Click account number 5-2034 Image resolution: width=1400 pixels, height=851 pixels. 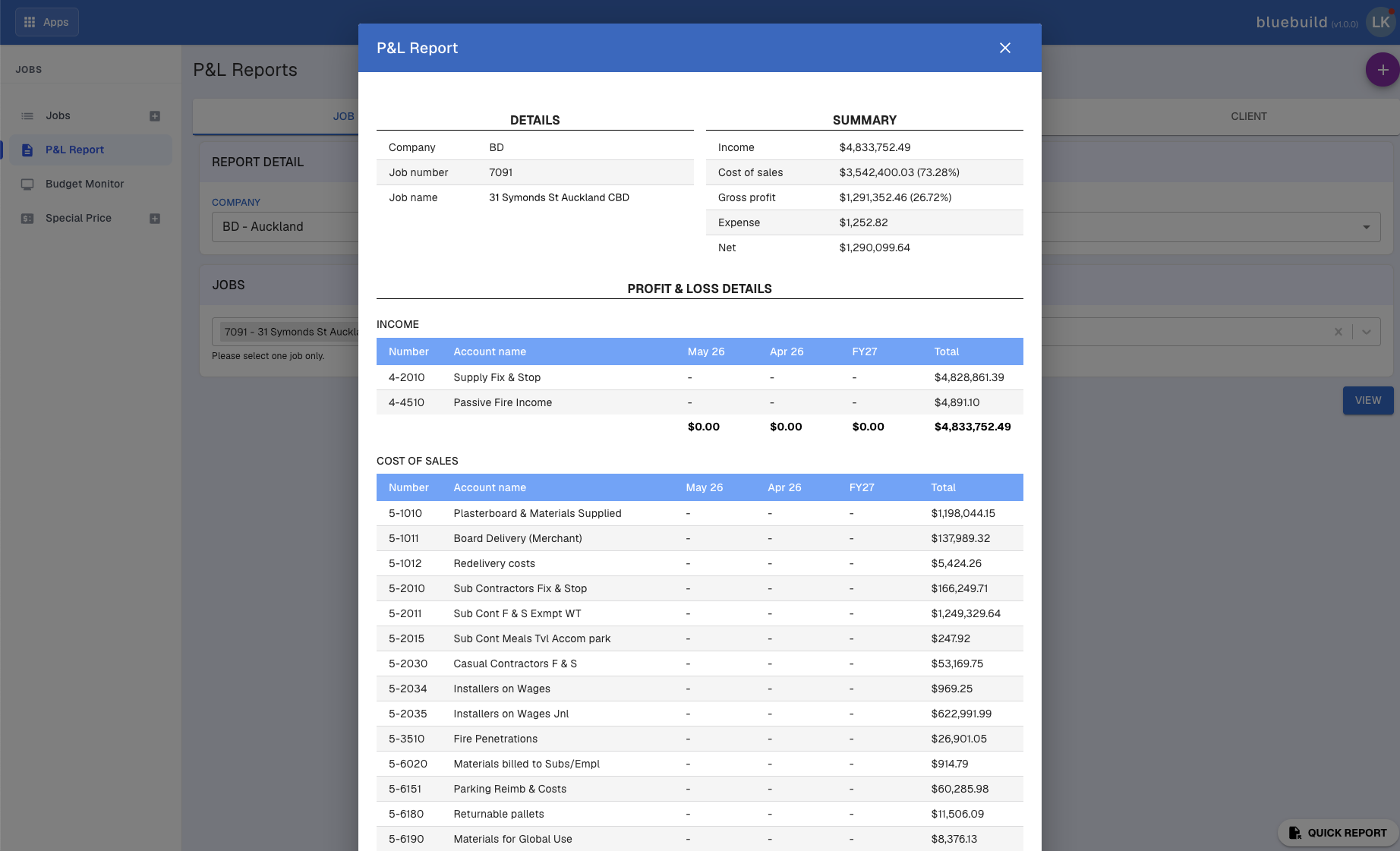(408, 689)
